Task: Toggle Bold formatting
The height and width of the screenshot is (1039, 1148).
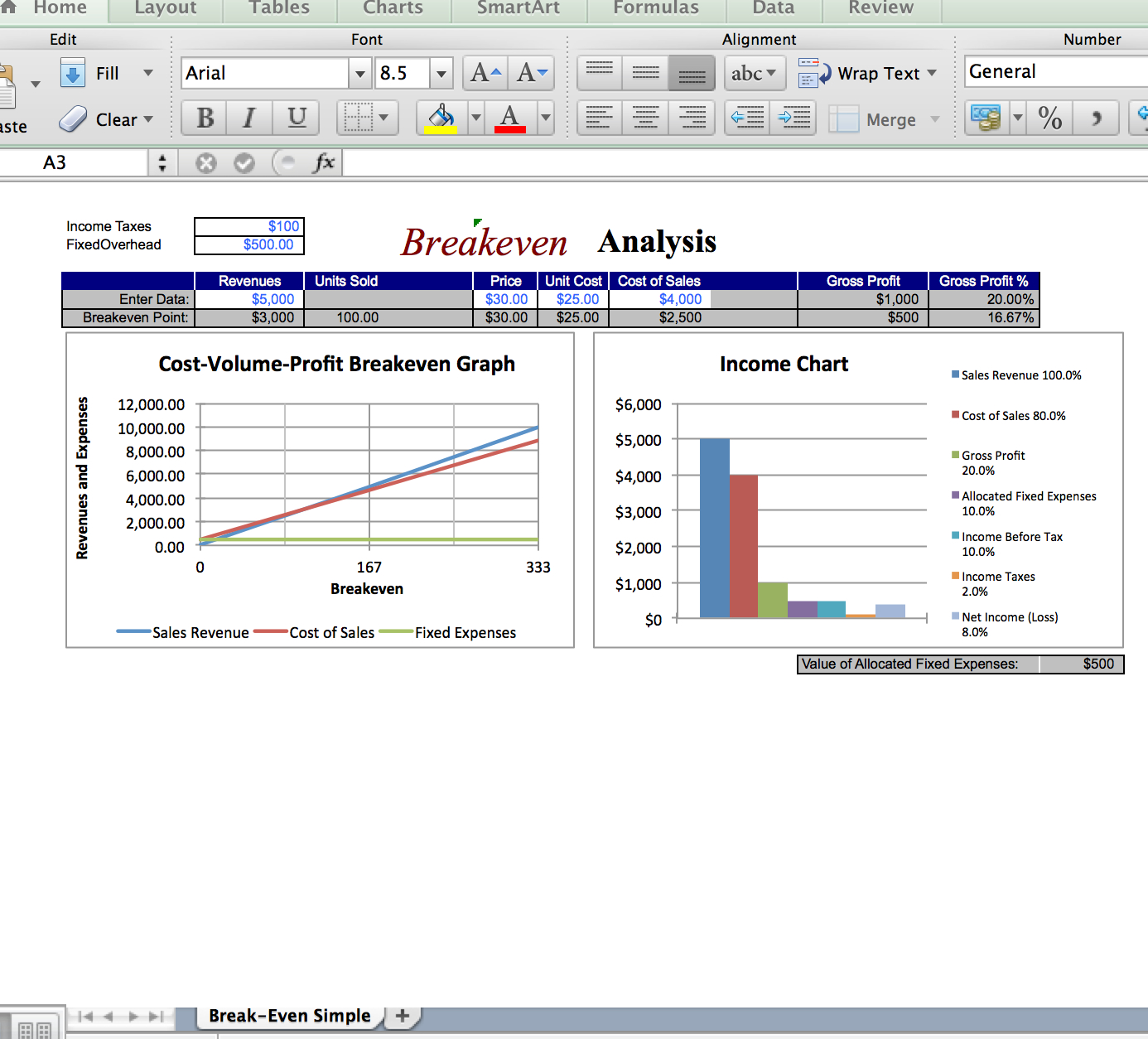Action: pos(205,118)
